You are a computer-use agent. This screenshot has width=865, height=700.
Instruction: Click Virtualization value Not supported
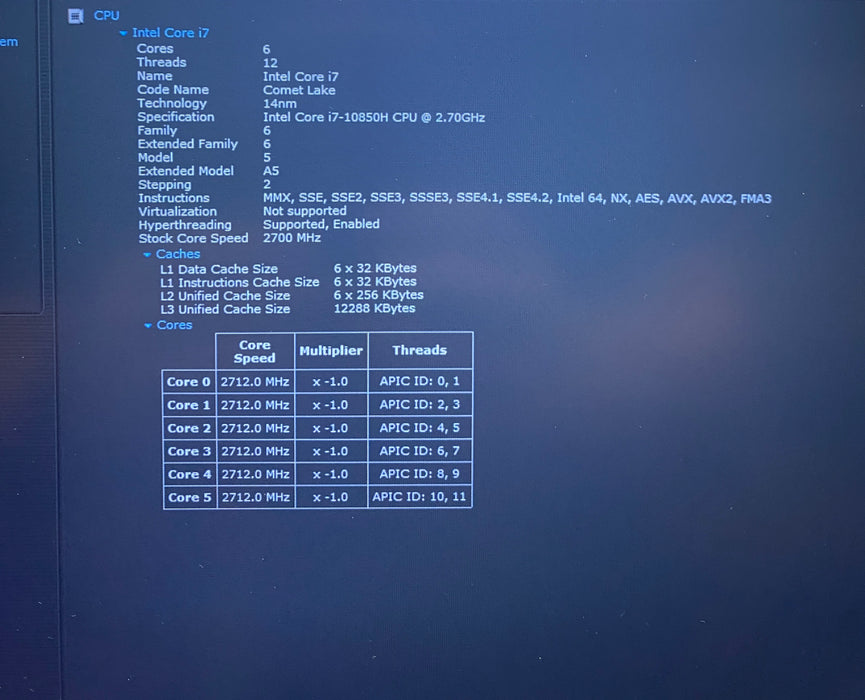point(305,211)
